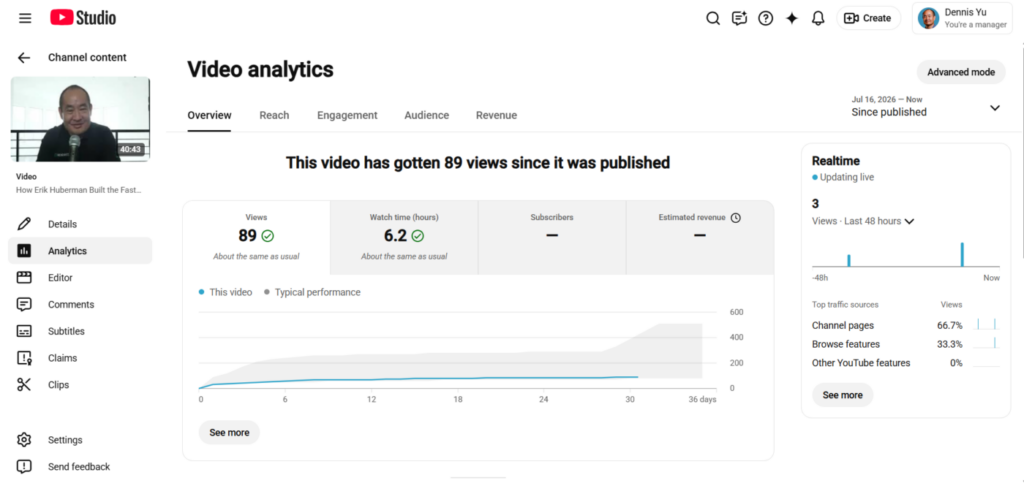Click the Browse features traffic source row
The height and width of the screenshot is (483, 1024).
click(x=906, y=344)
